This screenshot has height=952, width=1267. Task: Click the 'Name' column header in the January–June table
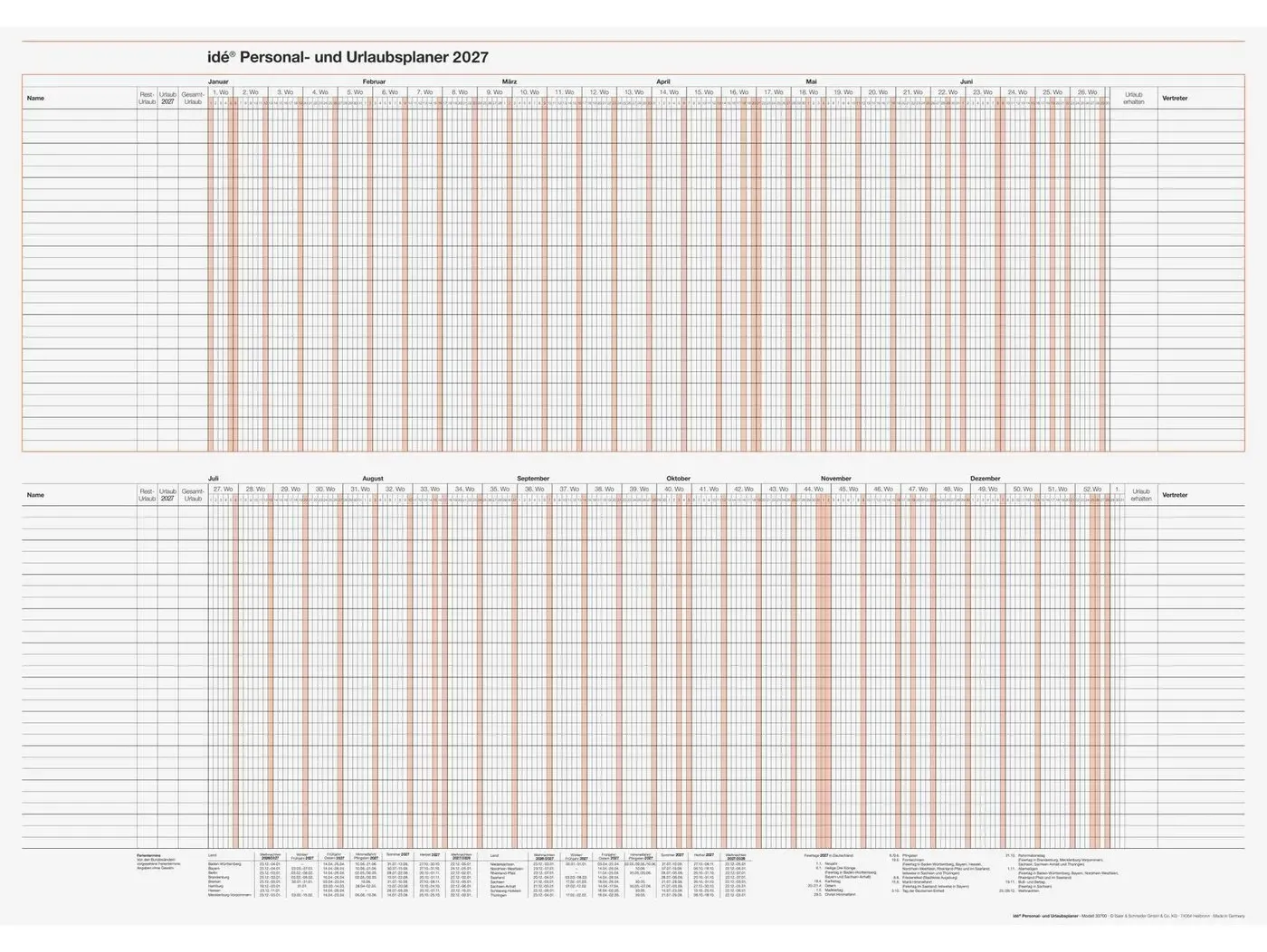[x=35, y=98]
